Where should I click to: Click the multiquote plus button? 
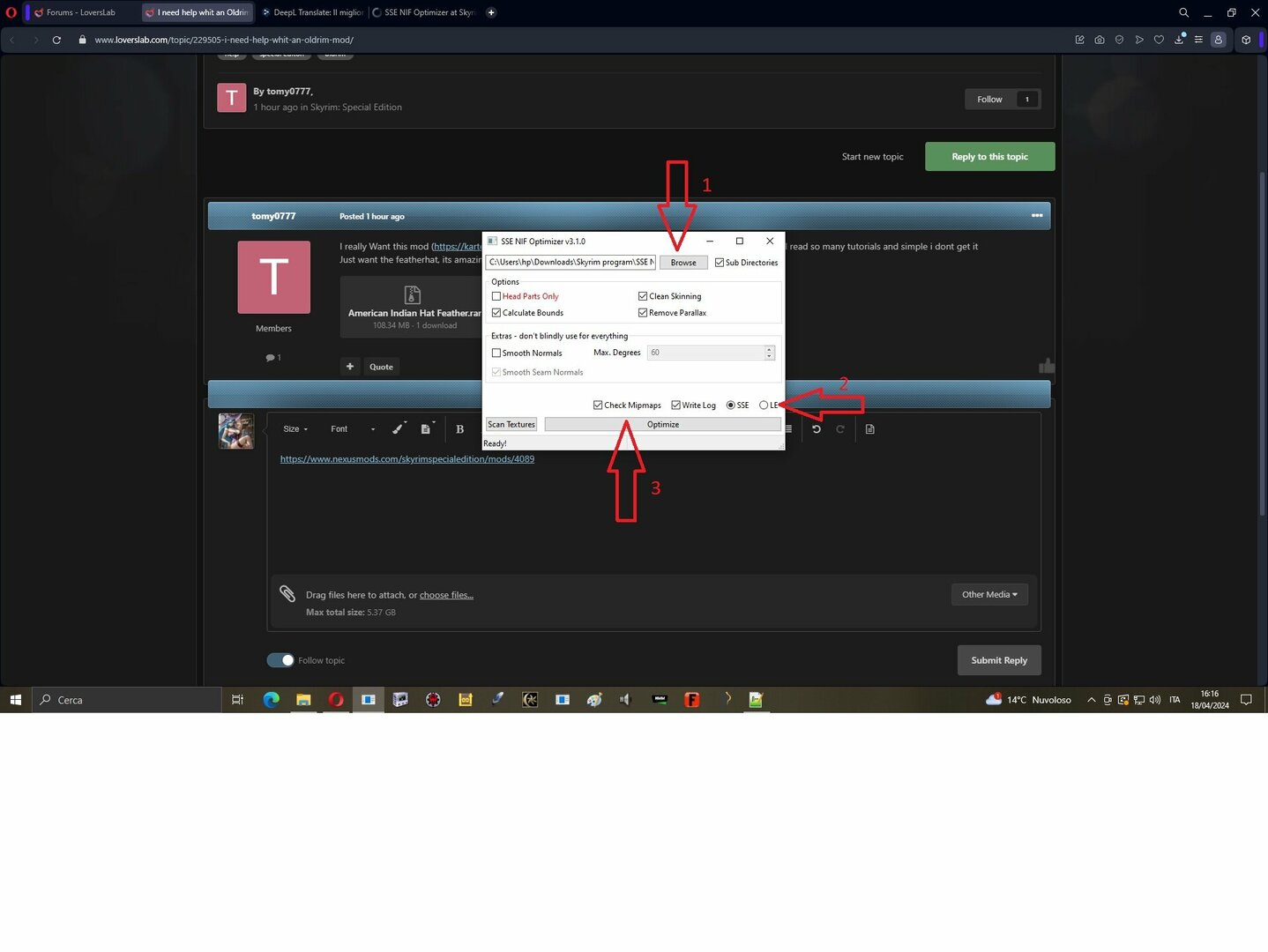point(350,367)
